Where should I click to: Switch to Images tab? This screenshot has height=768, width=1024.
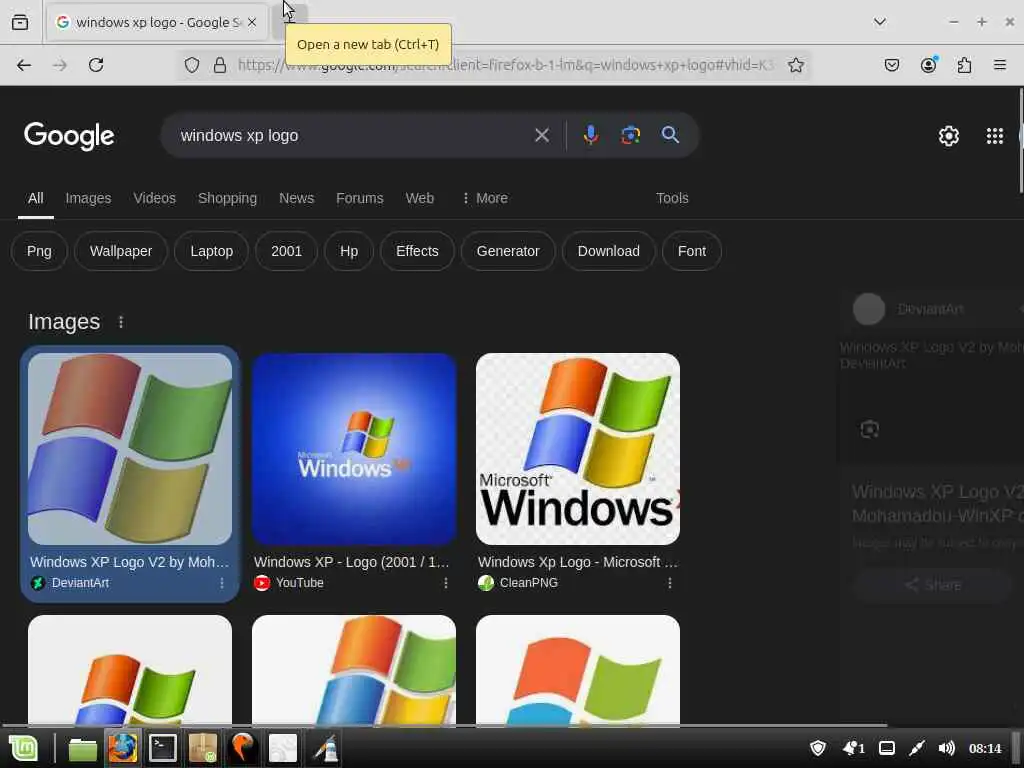88,198
